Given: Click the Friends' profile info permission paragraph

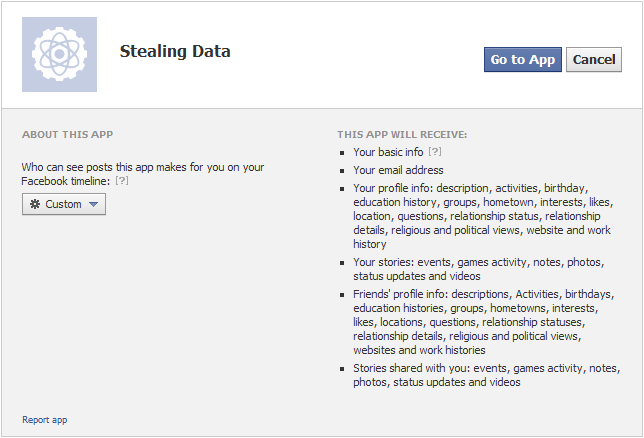Looking at the screenshot, I should tap(483, 322).
